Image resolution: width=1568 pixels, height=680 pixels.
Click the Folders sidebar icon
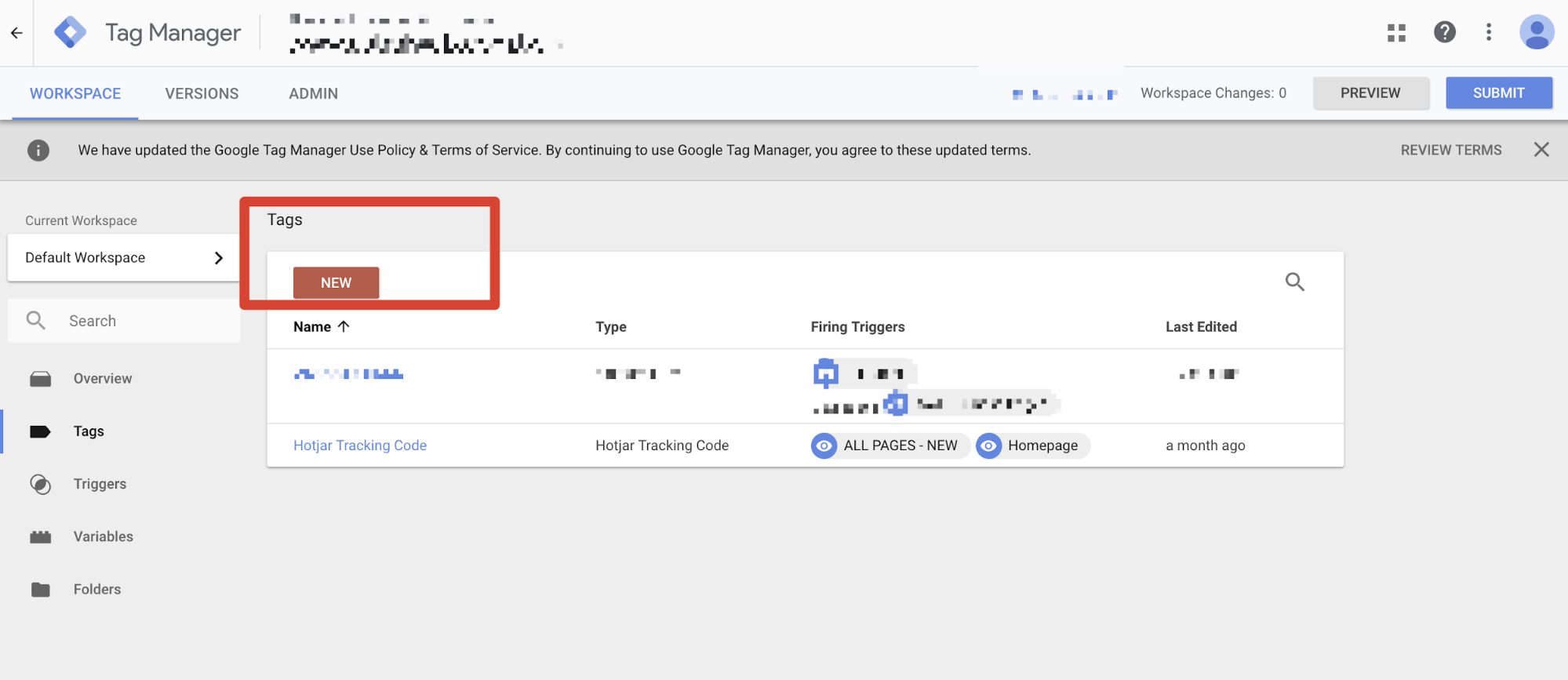pyautogui.click(x=41, y=589)
